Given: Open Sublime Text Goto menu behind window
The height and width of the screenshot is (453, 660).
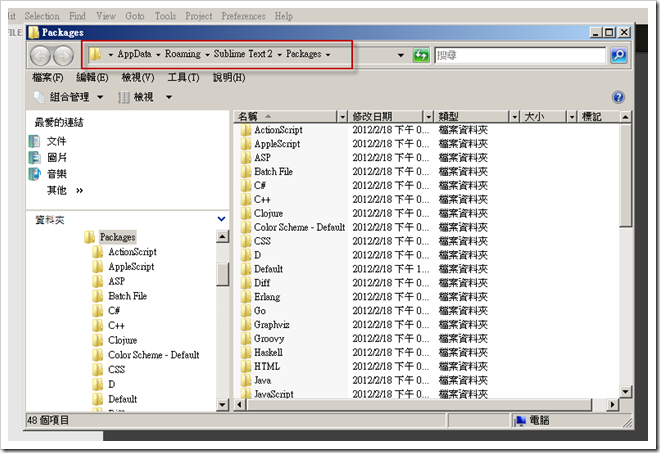Looking at the screenshot, I should [135, 16].
